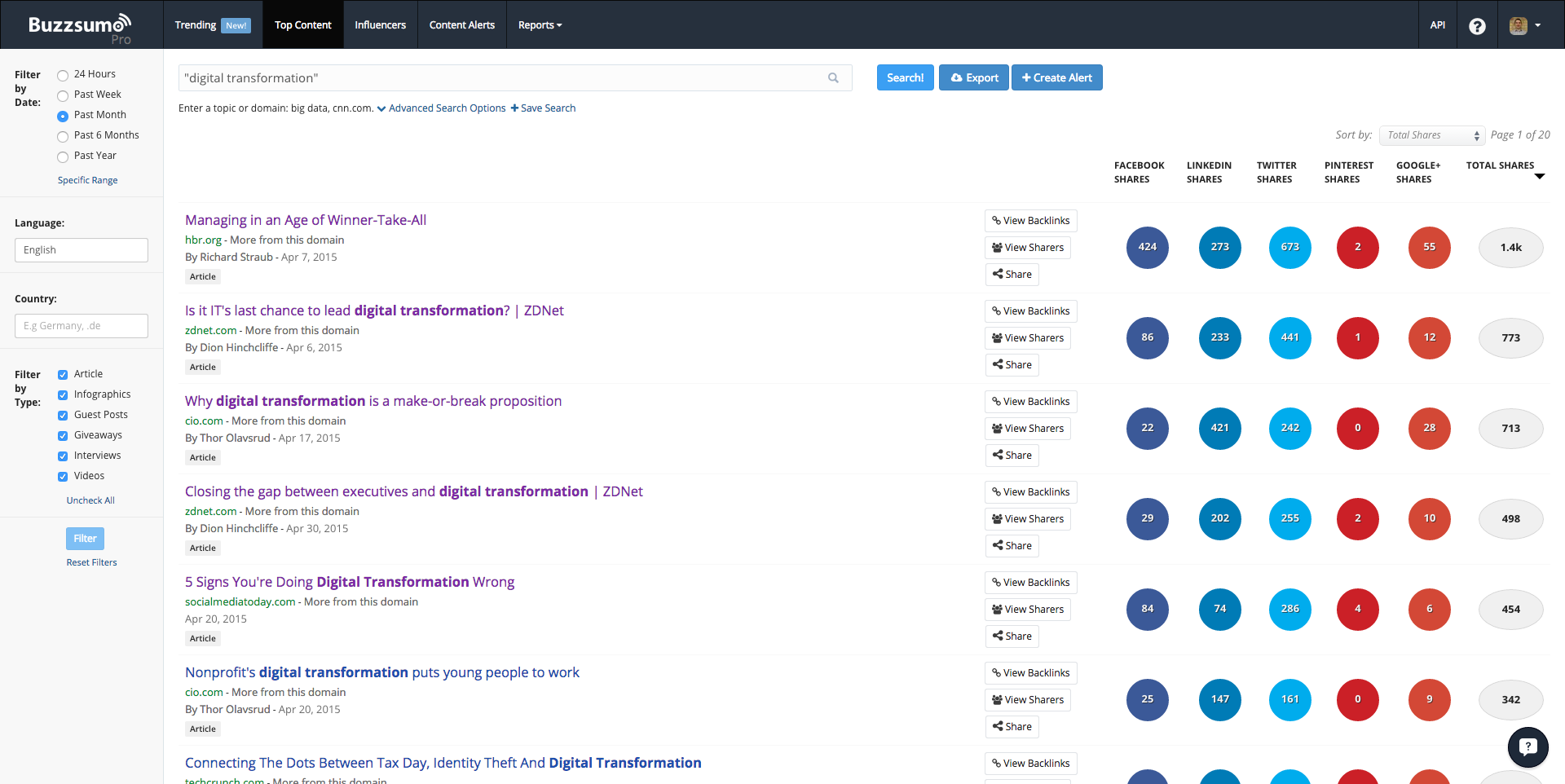Toggle the Interviews checkbox
The height and width of the screenshot is (784, 1565).
pyautogui.click(x=63, y=456)
